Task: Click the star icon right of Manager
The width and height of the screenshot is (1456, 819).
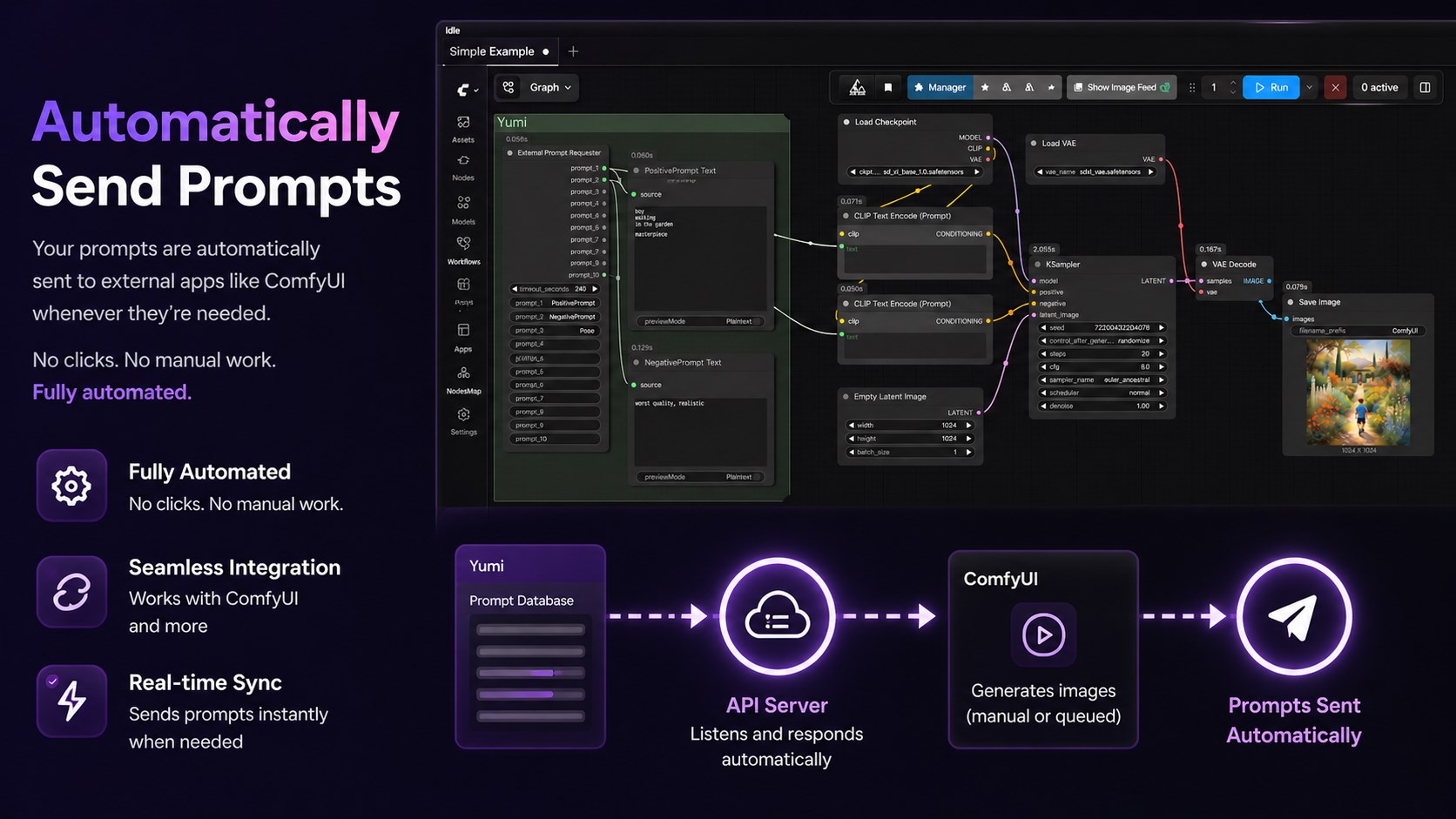Action: [985, 87]
